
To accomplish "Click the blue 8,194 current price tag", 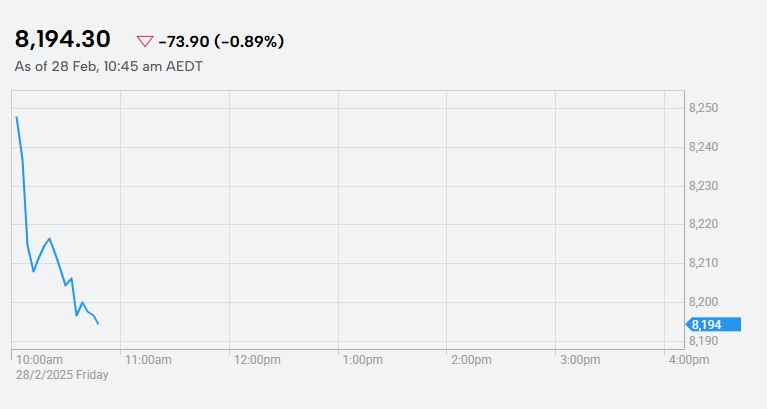I will (x=713, y=324).
